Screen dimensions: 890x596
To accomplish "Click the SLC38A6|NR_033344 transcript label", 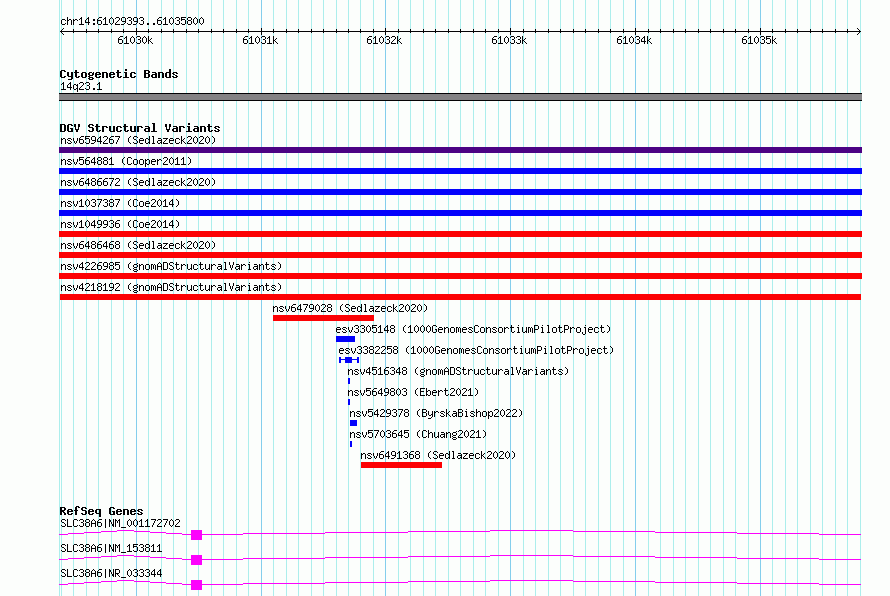I will point(111,573).
